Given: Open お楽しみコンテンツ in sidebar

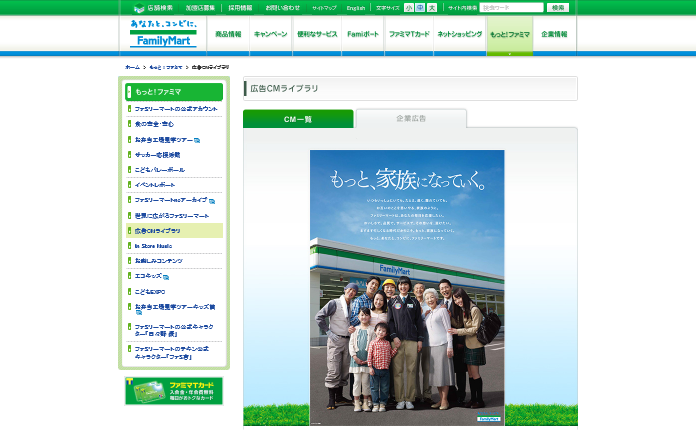Looking at the screenshot, I should point(158,261).
